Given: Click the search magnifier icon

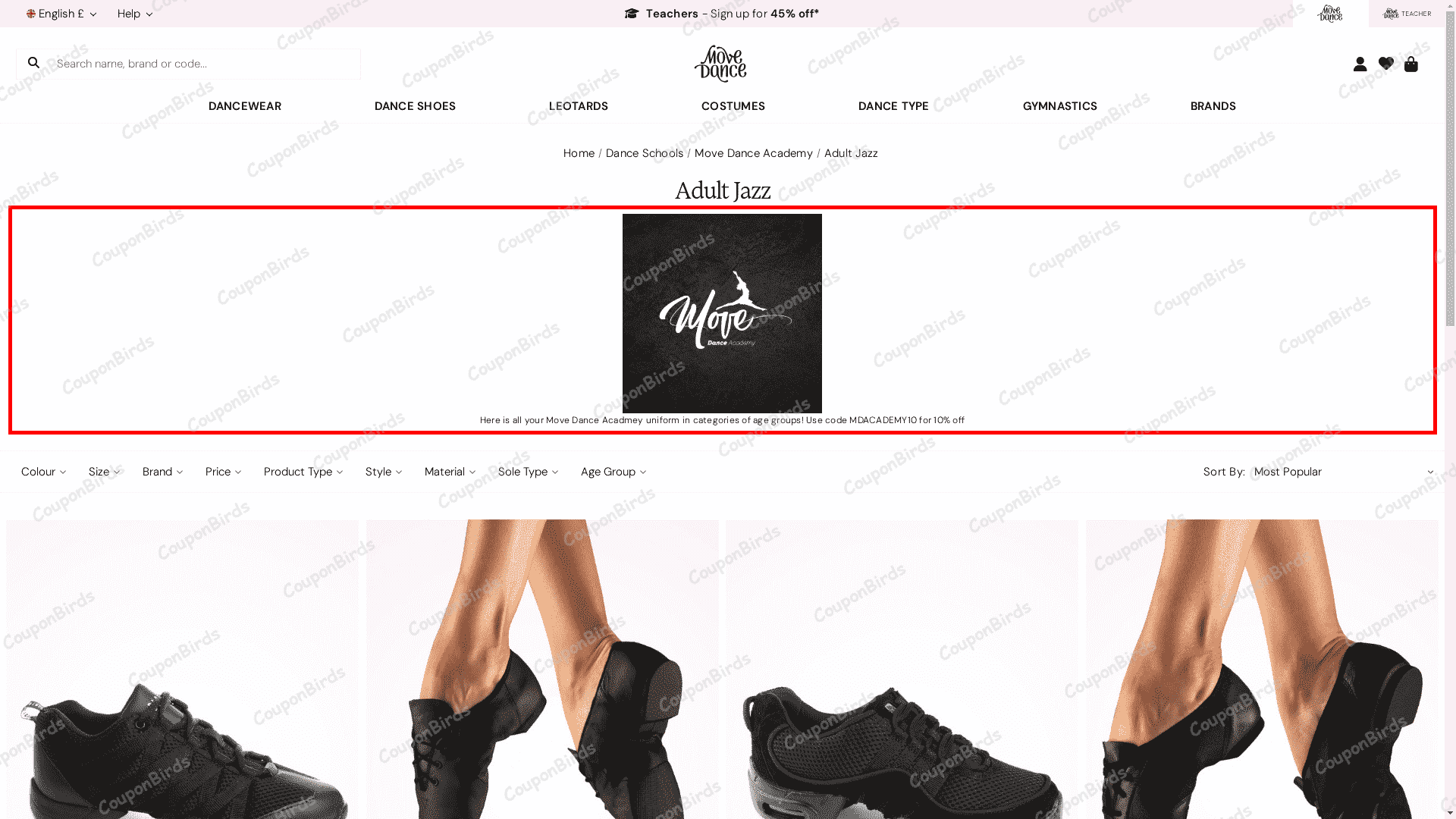Looking at the screenshot, I should (x=33, y=63).
